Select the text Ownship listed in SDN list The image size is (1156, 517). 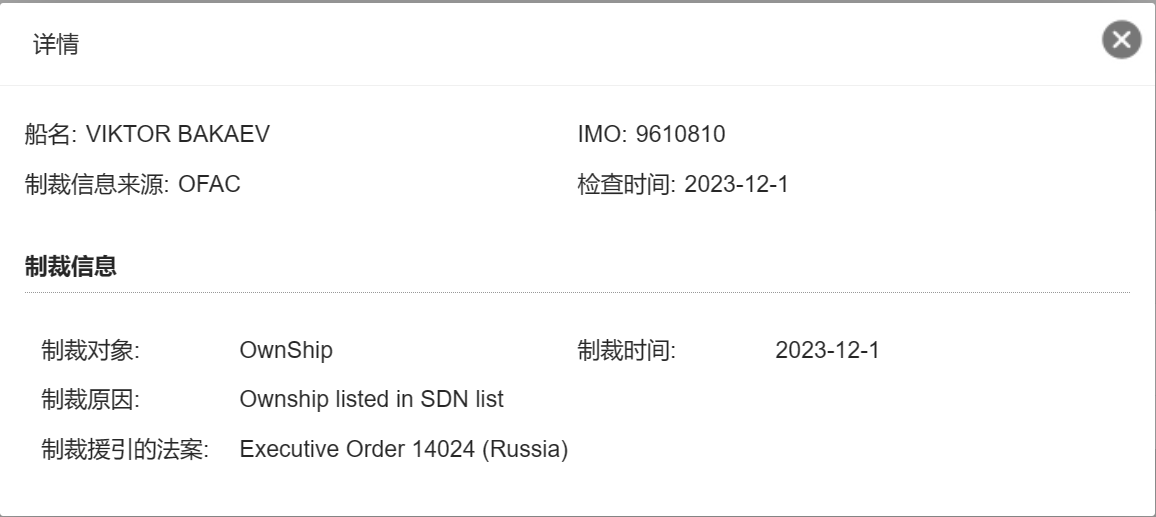coord(371,400)
